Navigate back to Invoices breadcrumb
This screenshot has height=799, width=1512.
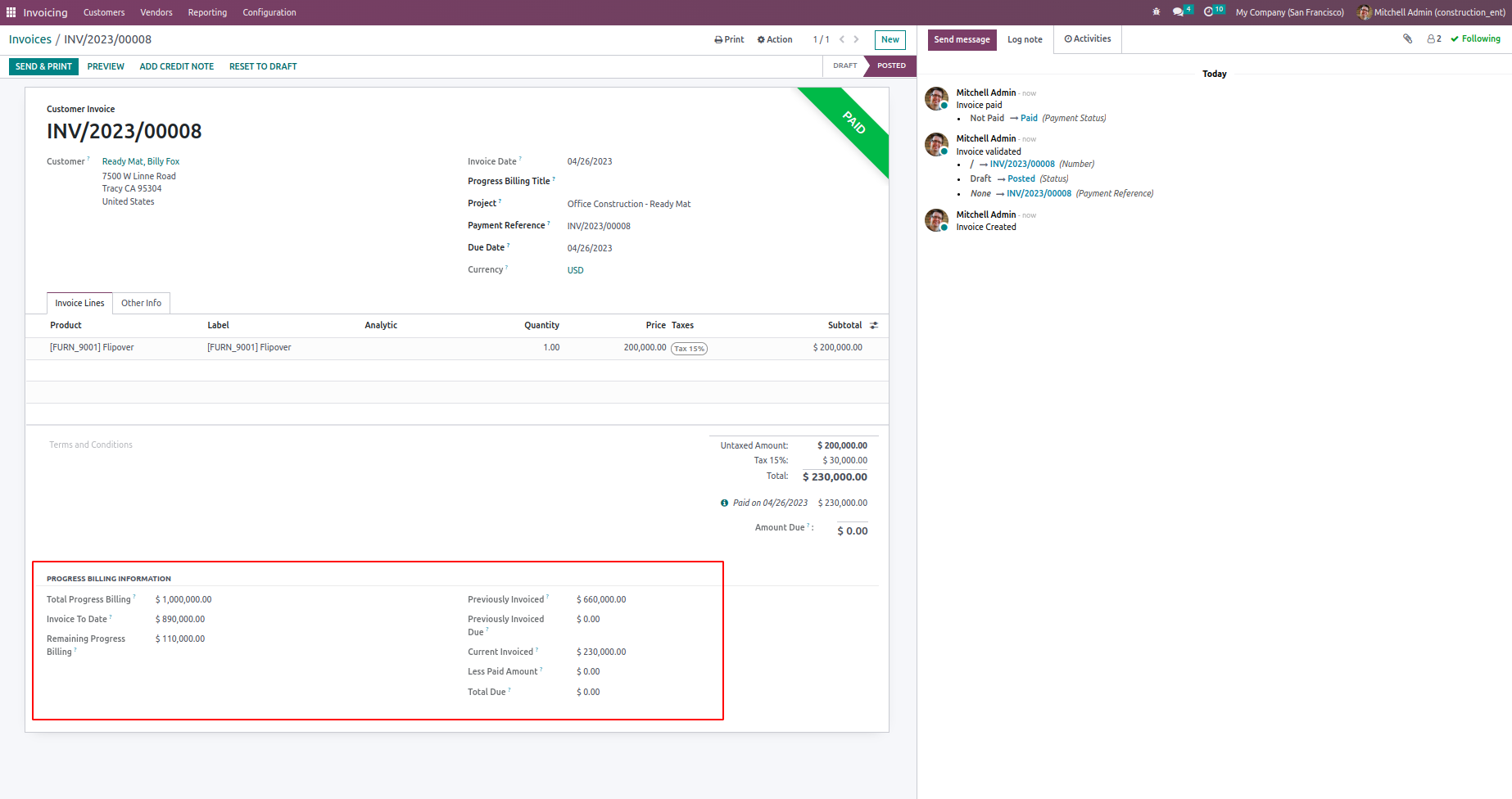(30, 39)
